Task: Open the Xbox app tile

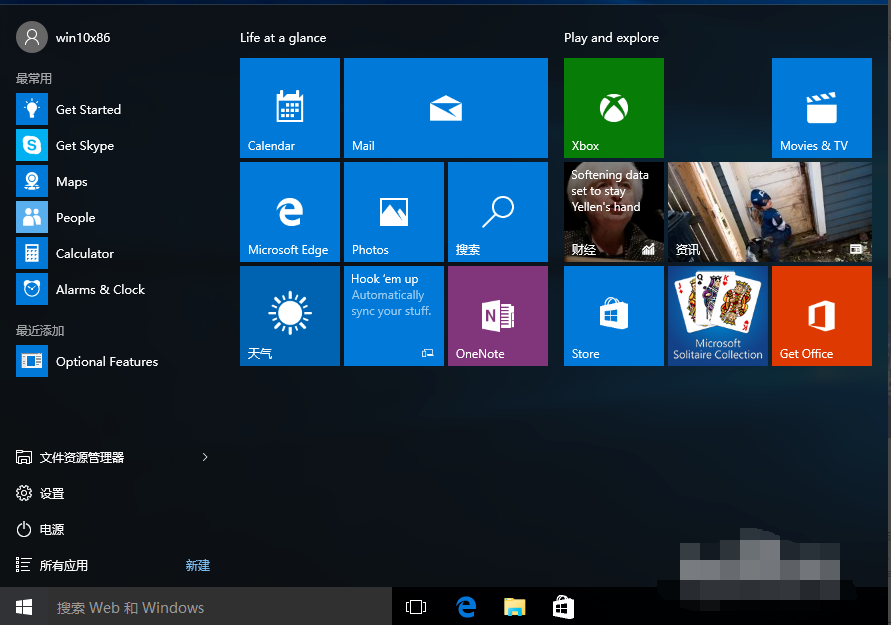Action: [x=613, y=108]
